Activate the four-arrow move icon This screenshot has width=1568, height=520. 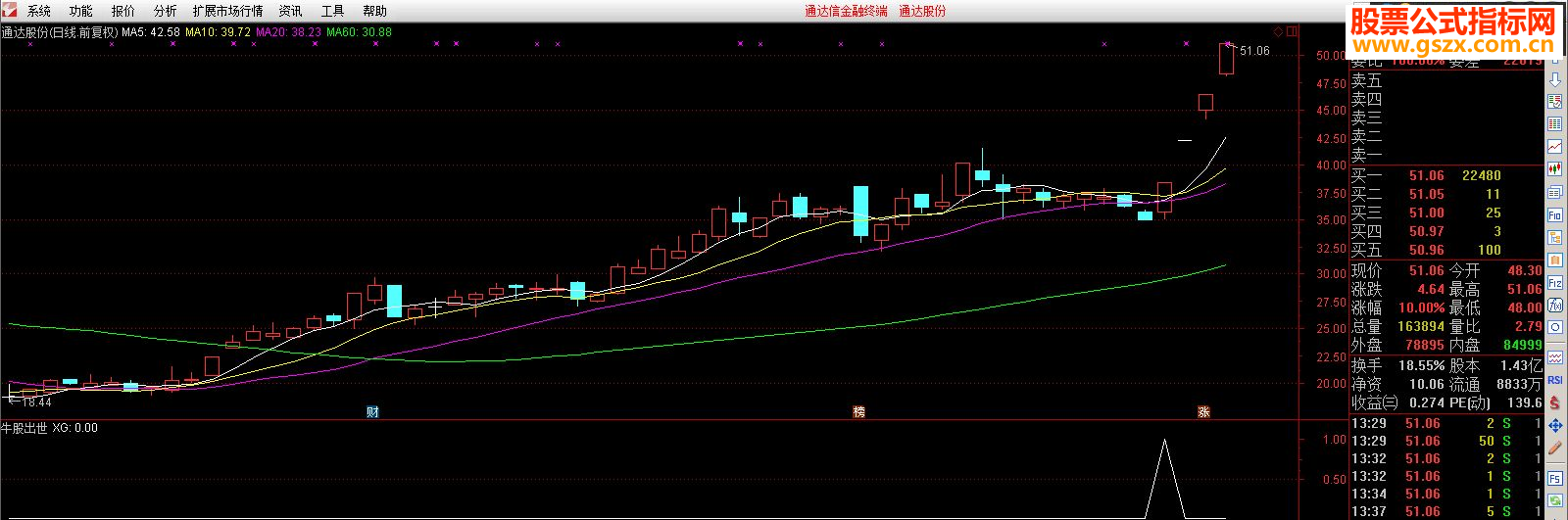1555,426
